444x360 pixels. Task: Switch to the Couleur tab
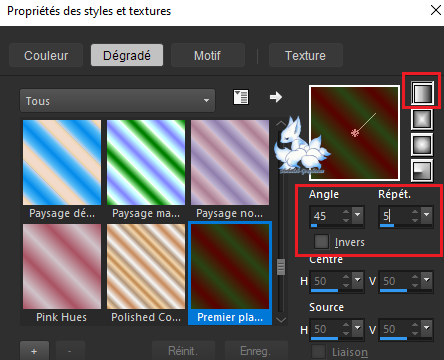pyautogui.click(x=46, y=55)
